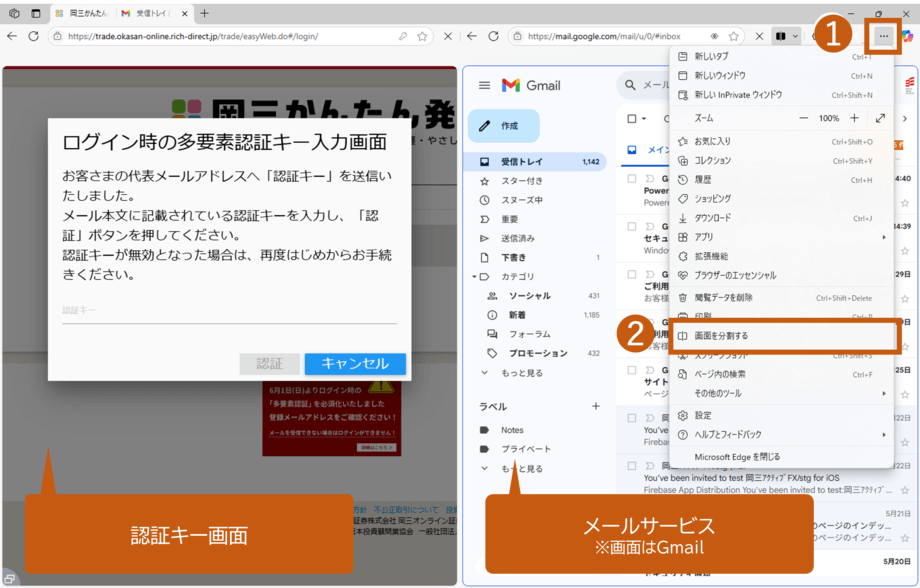Viewport: 920px width, 588px height.
Task: Open the tab actions menu icon
Action: pos(36,13)
